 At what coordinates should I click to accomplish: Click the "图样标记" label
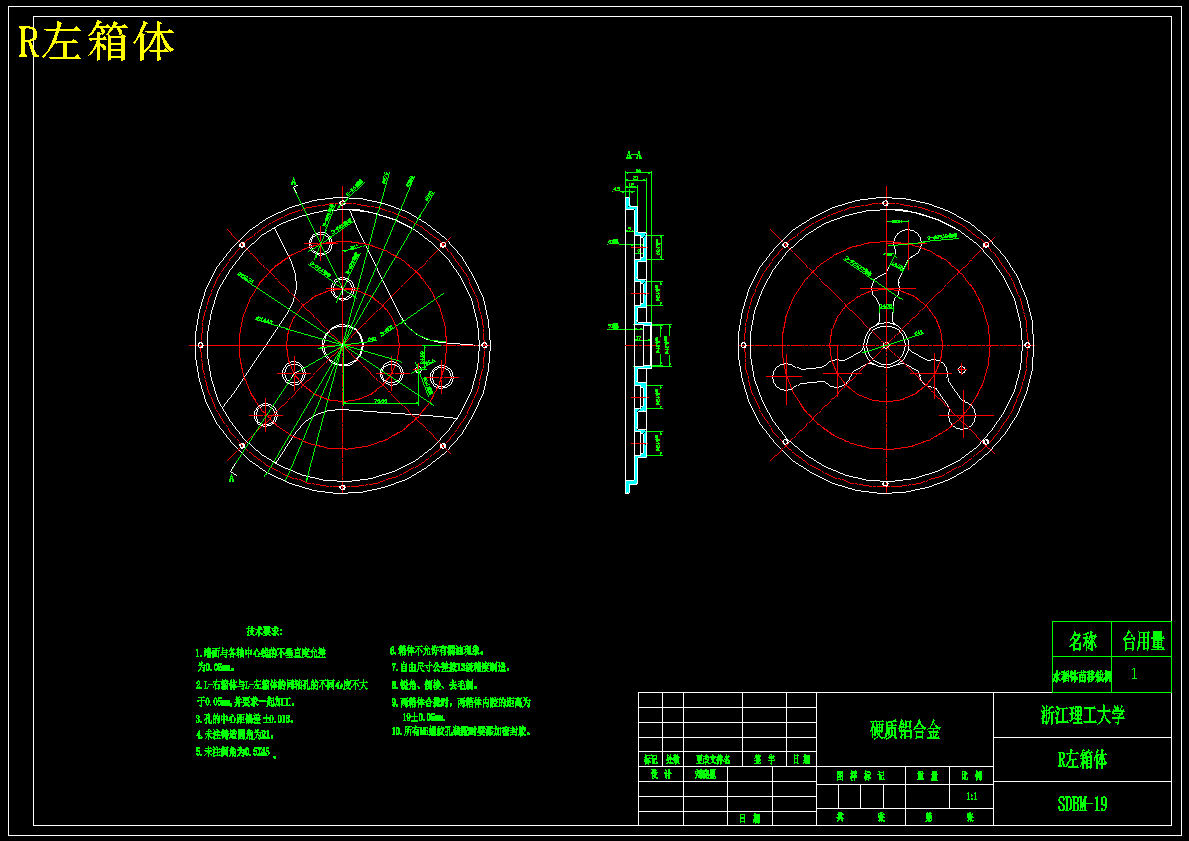click(x=861, y=776)
